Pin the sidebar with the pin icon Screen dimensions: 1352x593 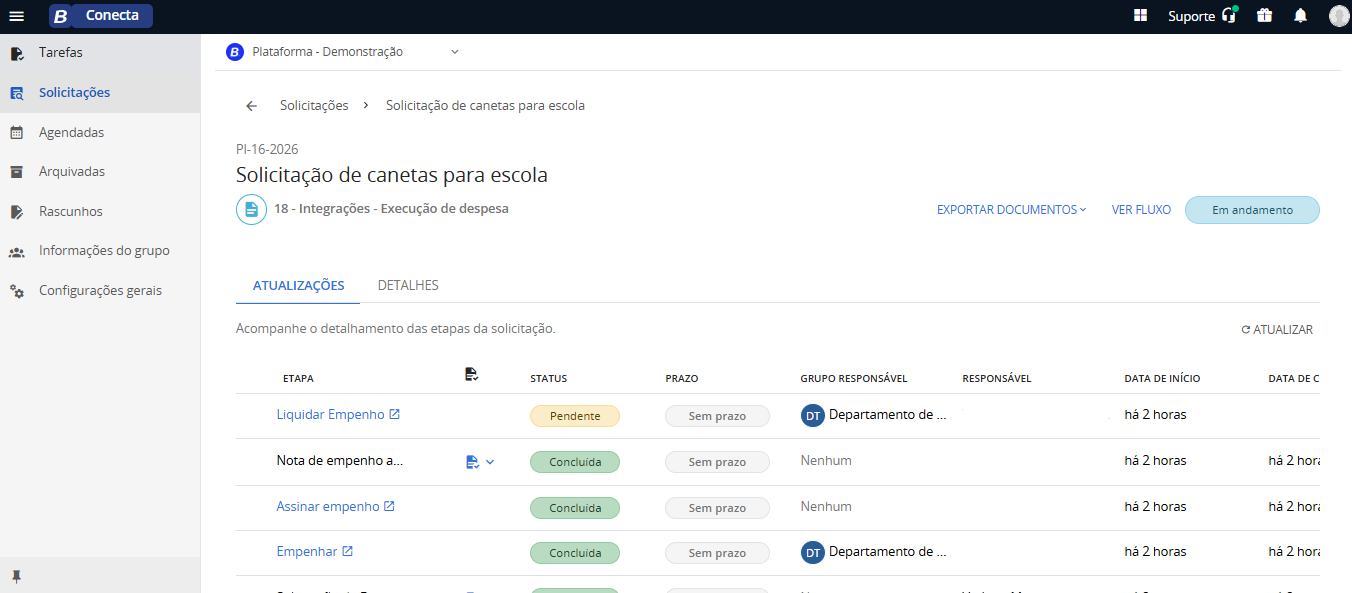click(x=16, y=577)
